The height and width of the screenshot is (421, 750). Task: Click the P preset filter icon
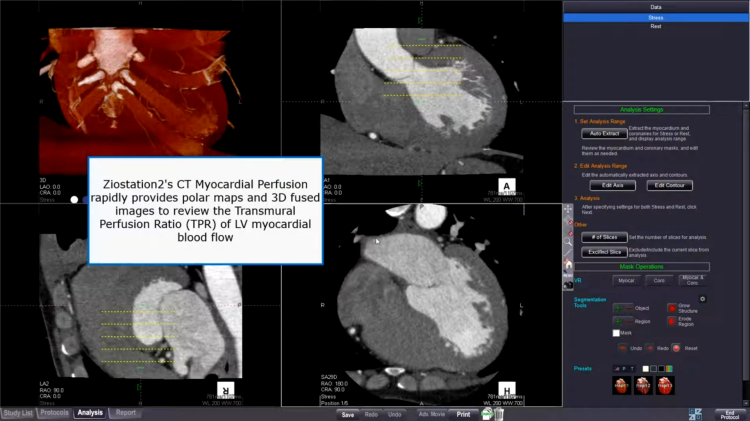point(624,369)
